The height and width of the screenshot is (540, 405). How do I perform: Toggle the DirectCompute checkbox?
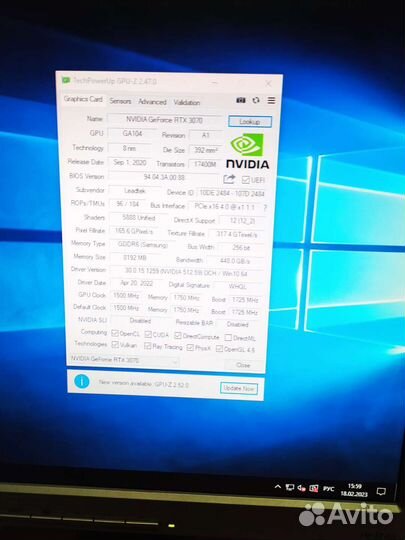(x=178, y=335)
